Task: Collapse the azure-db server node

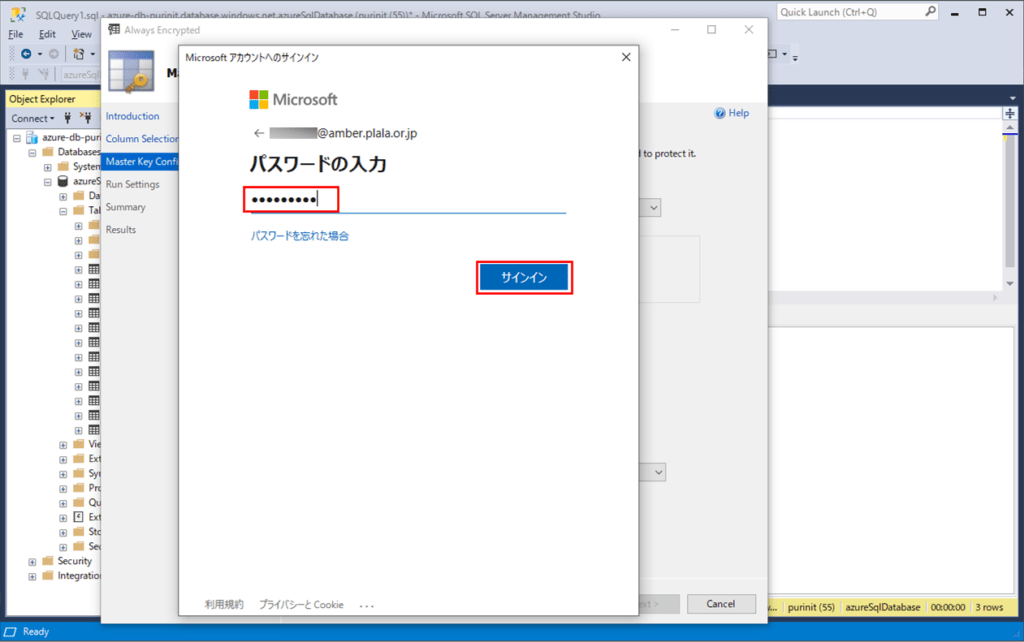Action: point(17,138)
